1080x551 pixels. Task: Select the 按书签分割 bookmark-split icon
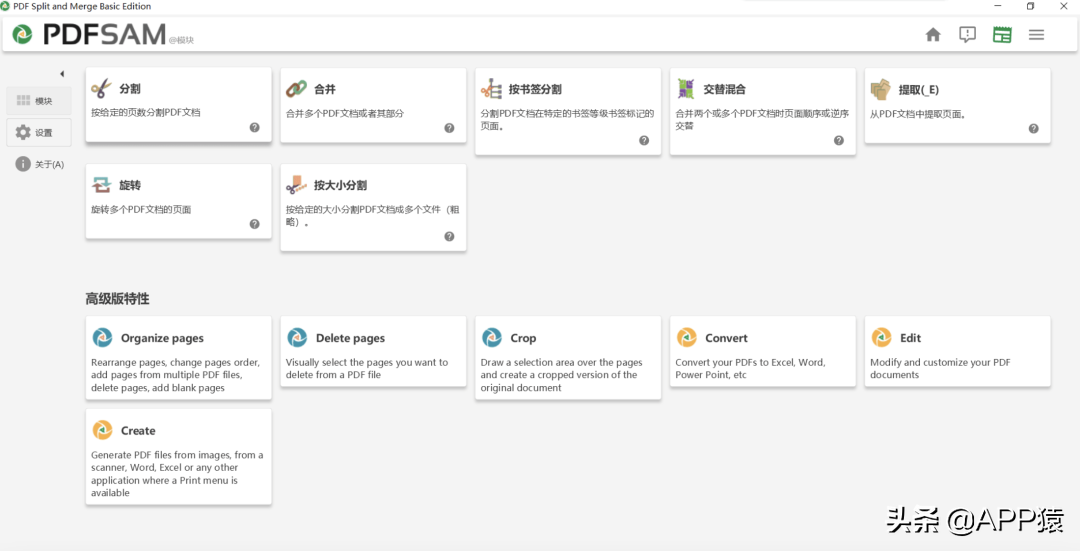[491, 89]
